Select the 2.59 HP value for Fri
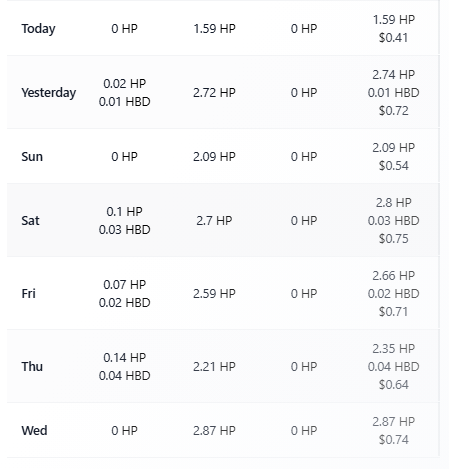 click(x=214, y=294)
